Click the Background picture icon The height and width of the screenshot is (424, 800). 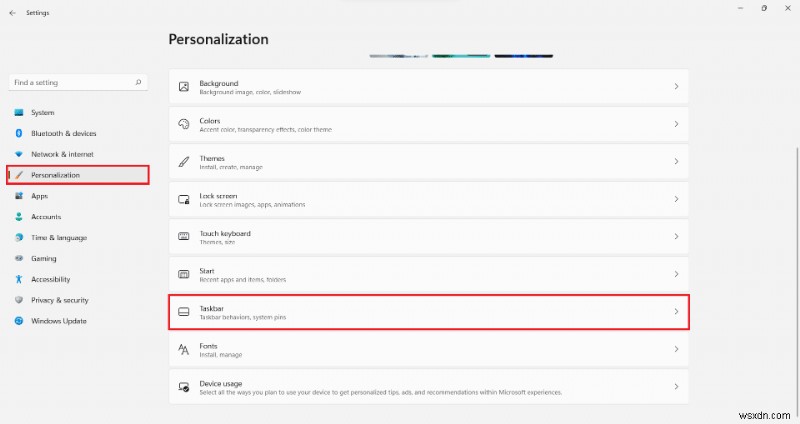[x=184, y=87]
